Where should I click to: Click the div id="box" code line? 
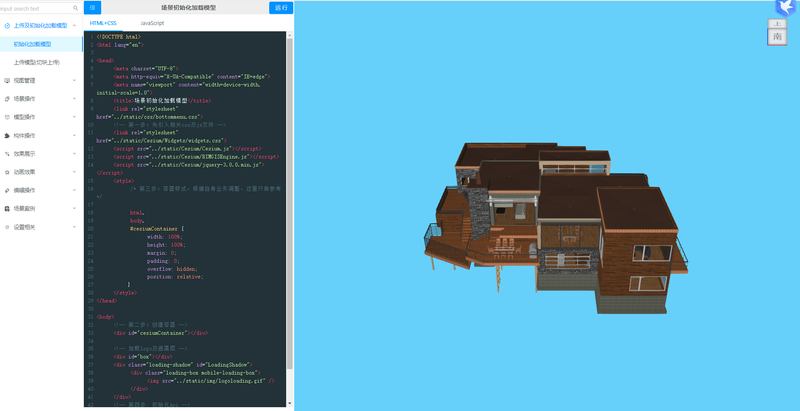coord(143,357)
